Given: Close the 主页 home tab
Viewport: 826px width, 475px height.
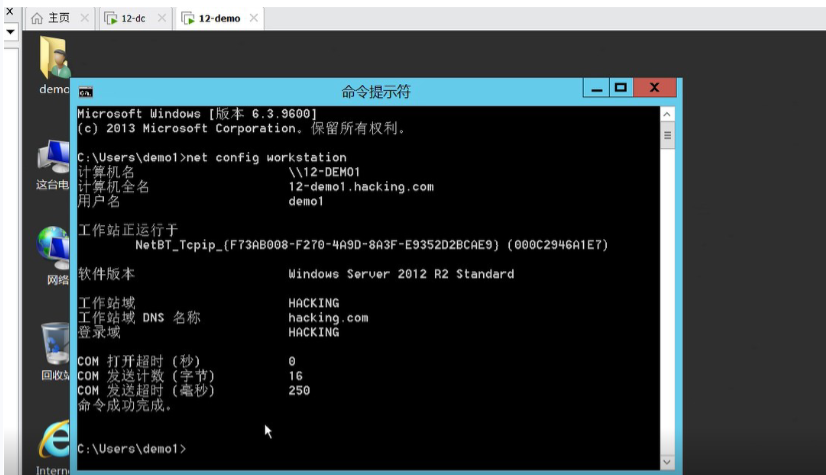Looking at the screenshot, I should (x=83, y=19).
